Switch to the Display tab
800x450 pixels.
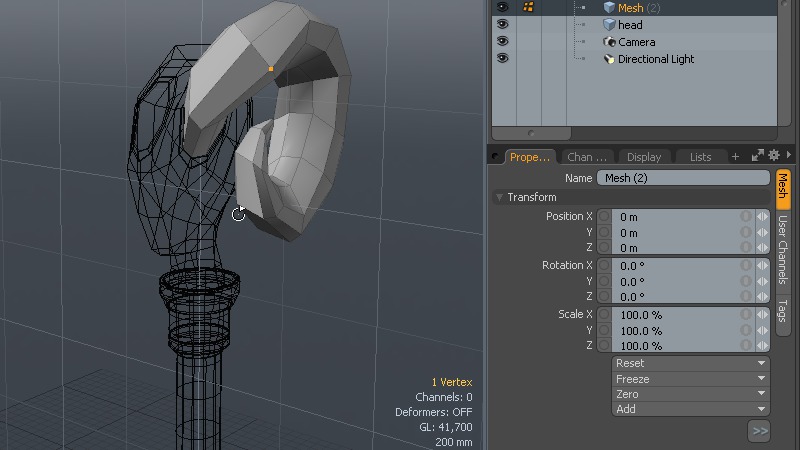coord(644,157)
